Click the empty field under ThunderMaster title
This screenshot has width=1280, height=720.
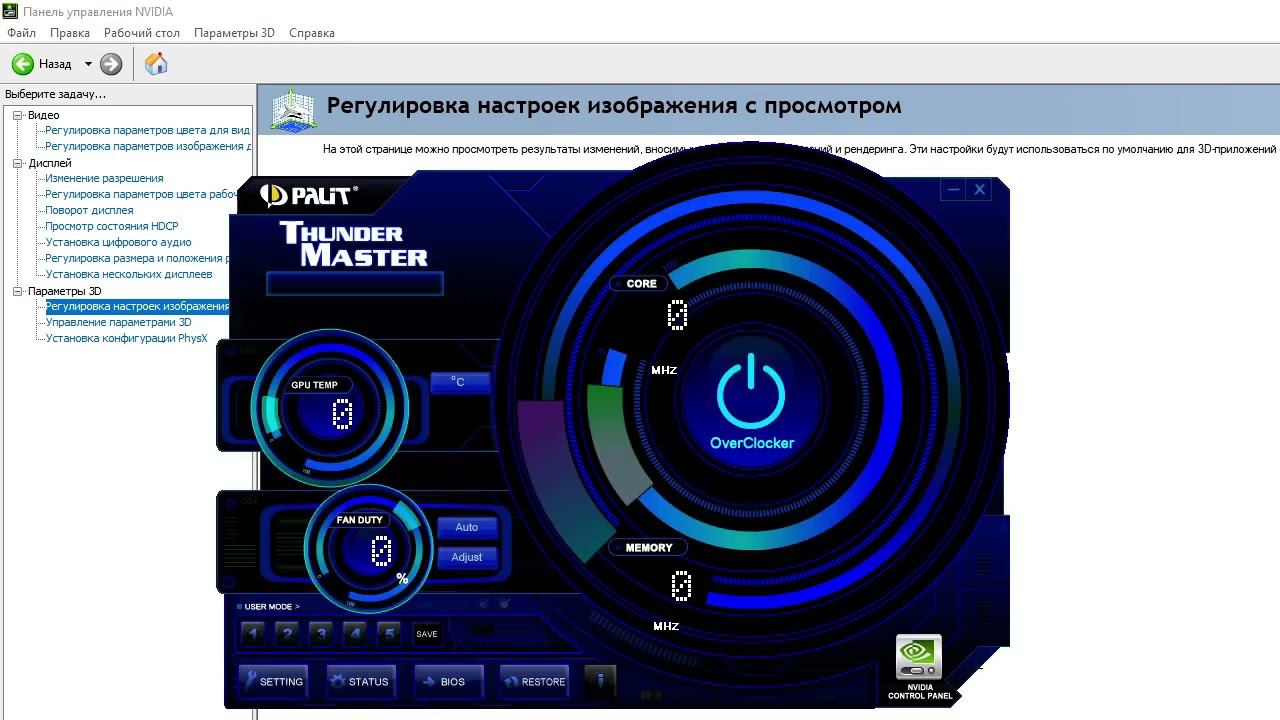pyautogui.click(x=355, y=284)
